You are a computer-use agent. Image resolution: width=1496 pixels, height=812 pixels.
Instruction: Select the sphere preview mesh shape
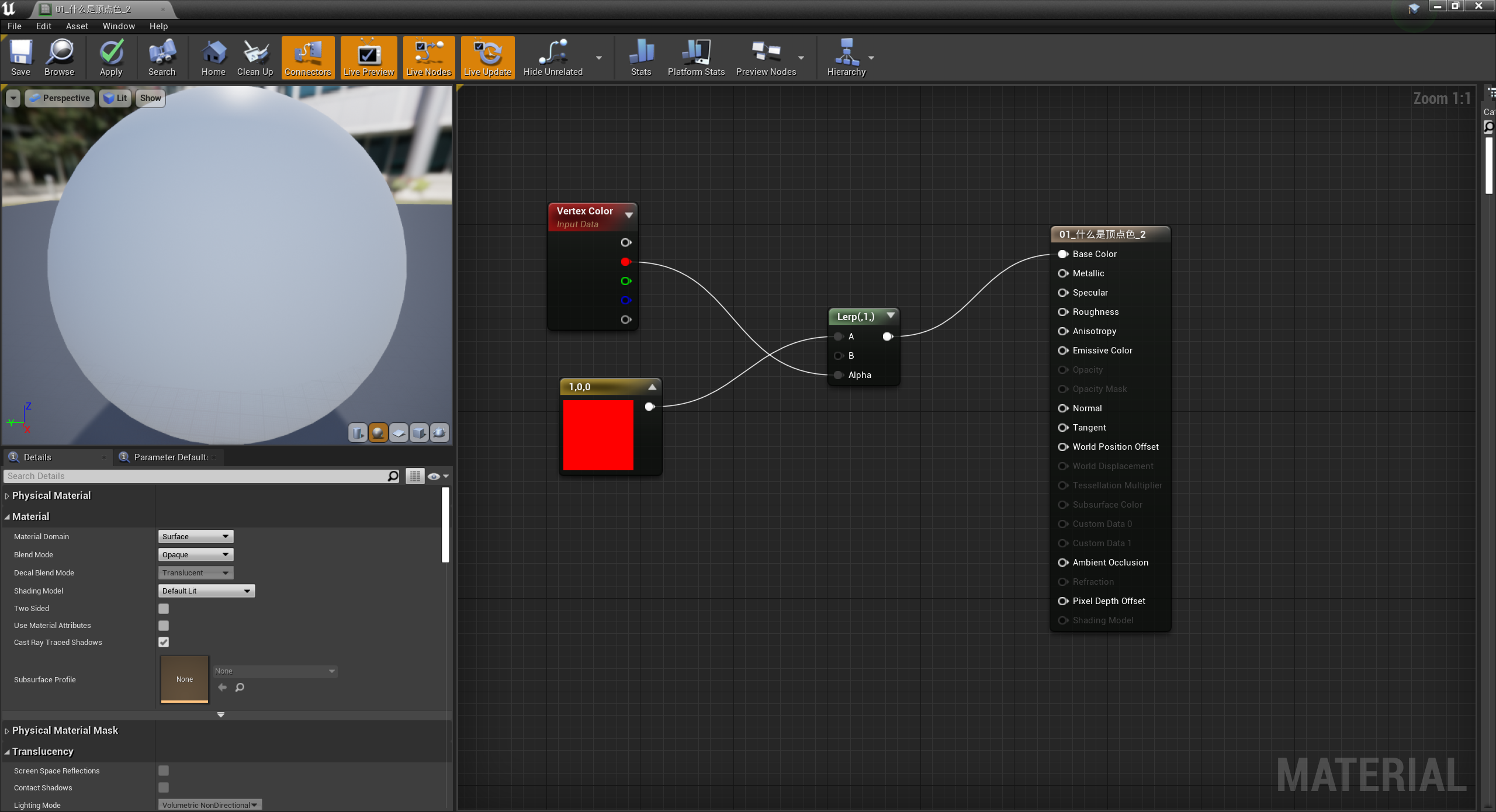(x=378, y=433)
